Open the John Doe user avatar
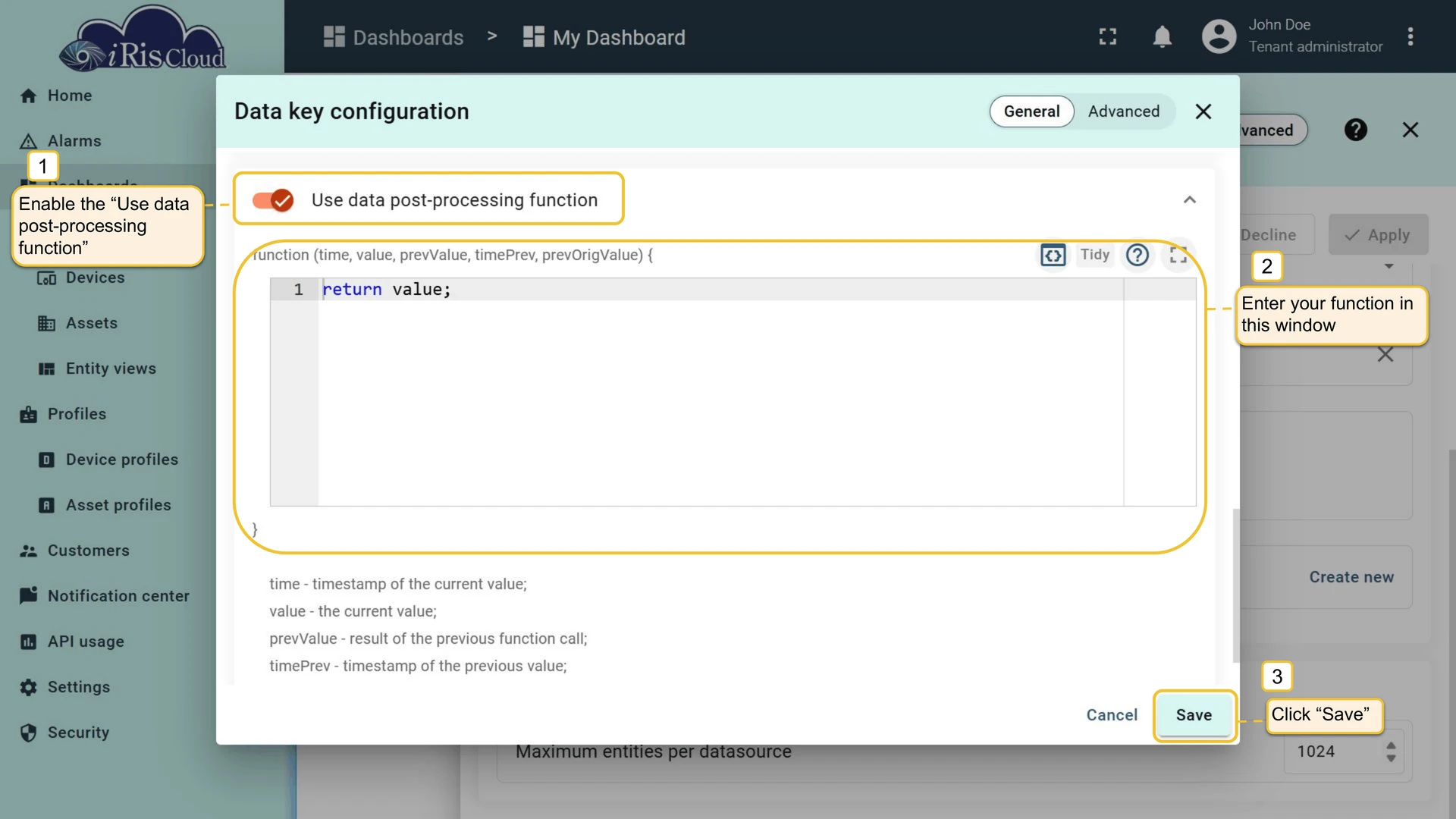 tap(1219, 36)
